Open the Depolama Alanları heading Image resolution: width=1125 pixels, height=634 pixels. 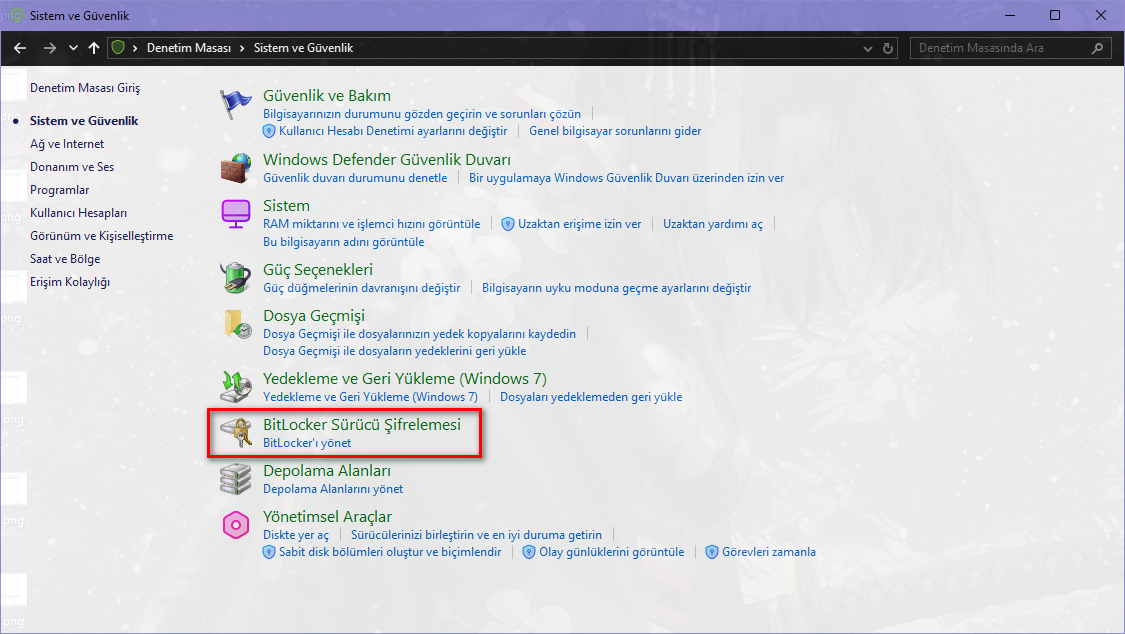[x=326, y=470]
